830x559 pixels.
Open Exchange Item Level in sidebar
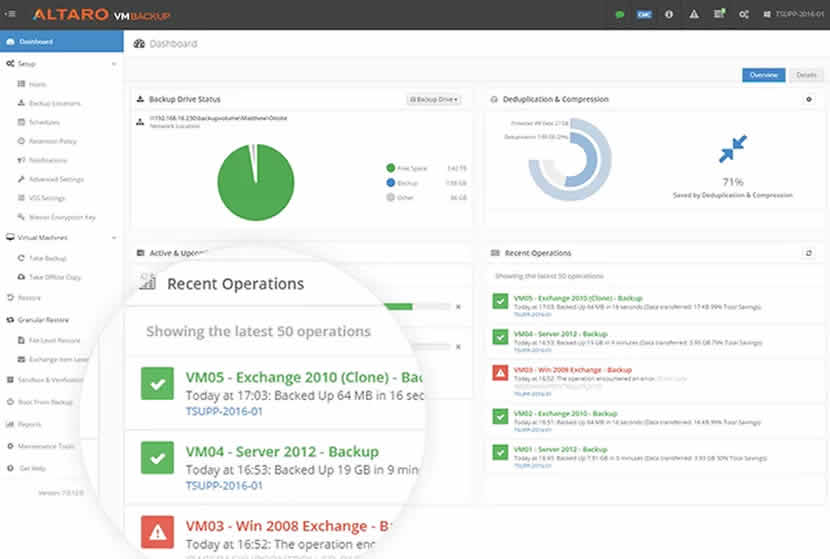(x=53, y=359)
